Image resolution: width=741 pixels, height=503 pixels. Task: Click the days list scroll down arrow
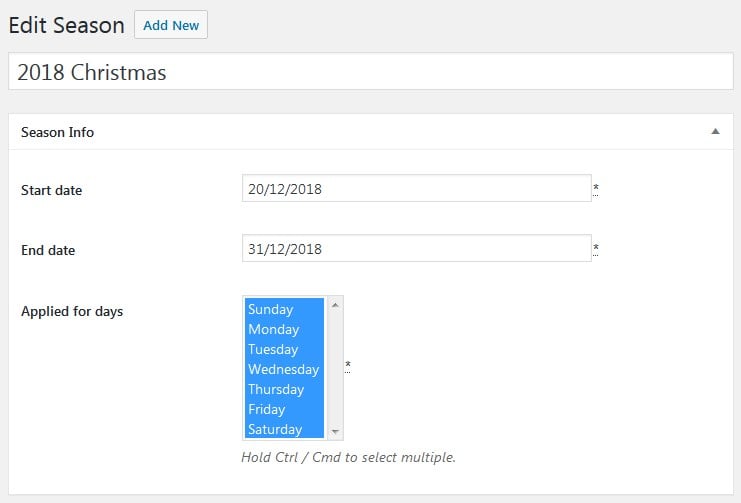tap(335, 432)
